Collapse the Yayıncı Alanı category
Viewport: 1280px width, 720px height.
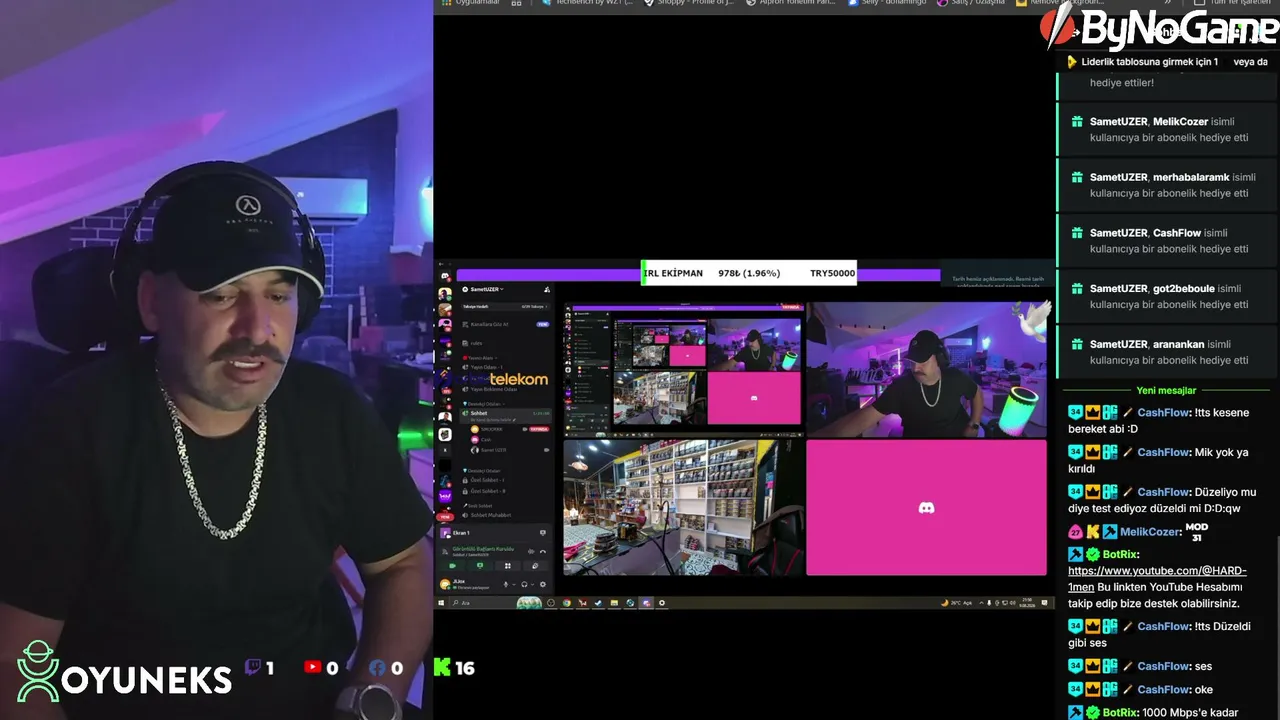coord(481,357)
